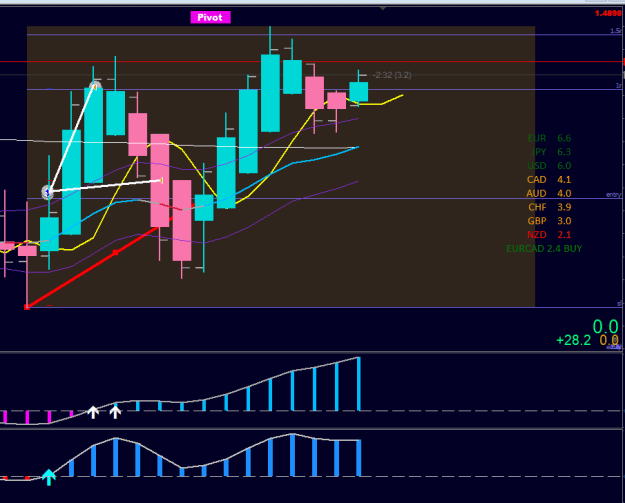The image size is (625, 503).
Task: Select the AUD 4.0 strength row
Action: pos(549,193)
